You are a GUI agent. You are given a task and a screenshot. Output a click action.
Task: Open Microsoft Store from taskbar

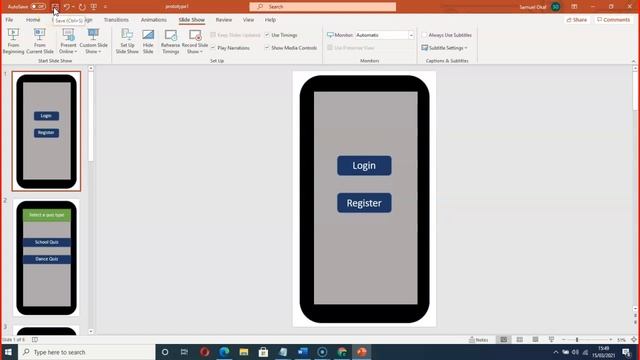pyautogui.click(x=263, y=352)
